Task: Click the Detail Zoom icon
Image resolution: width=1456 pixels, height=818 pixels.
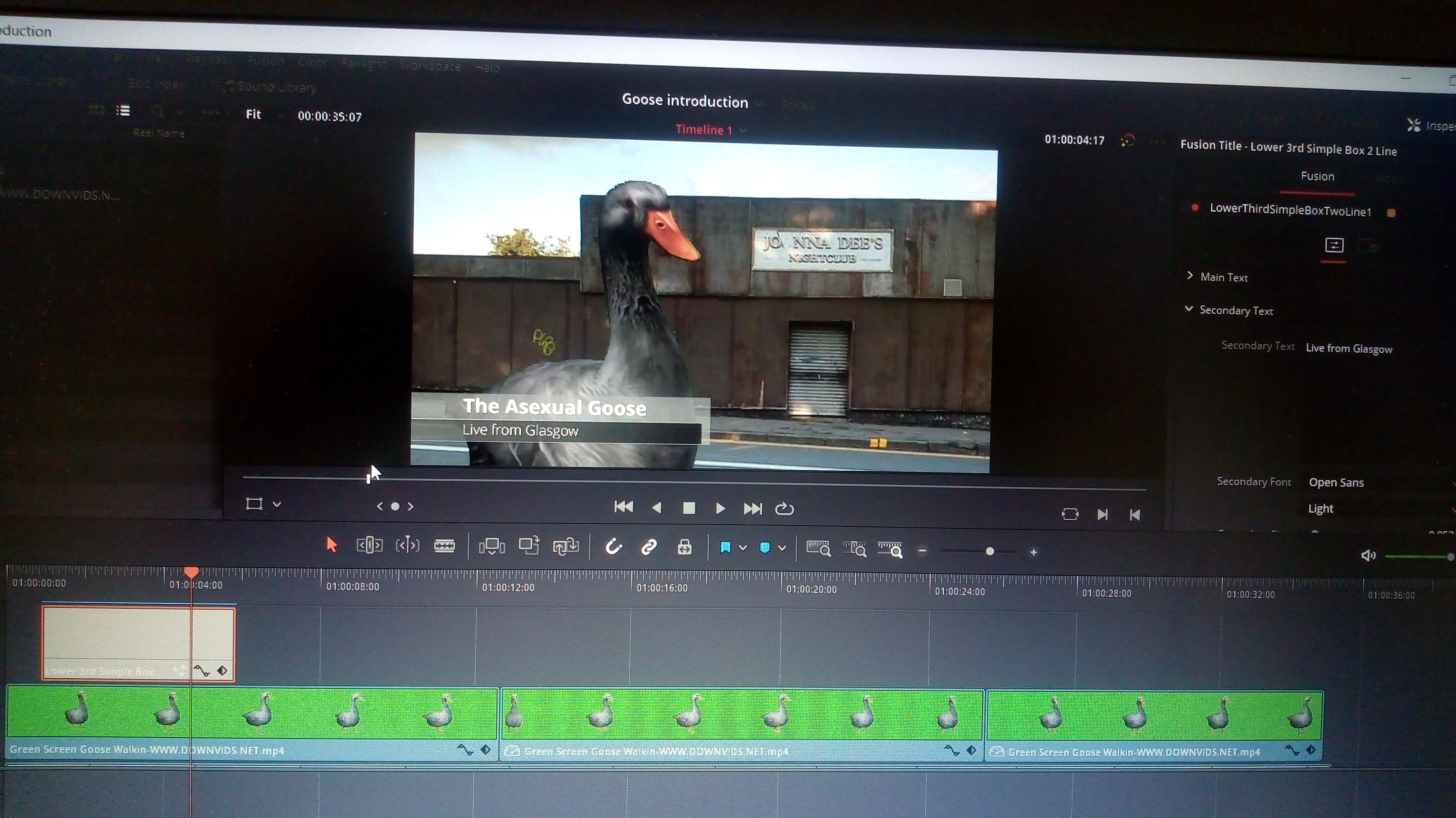Action: 855,549
